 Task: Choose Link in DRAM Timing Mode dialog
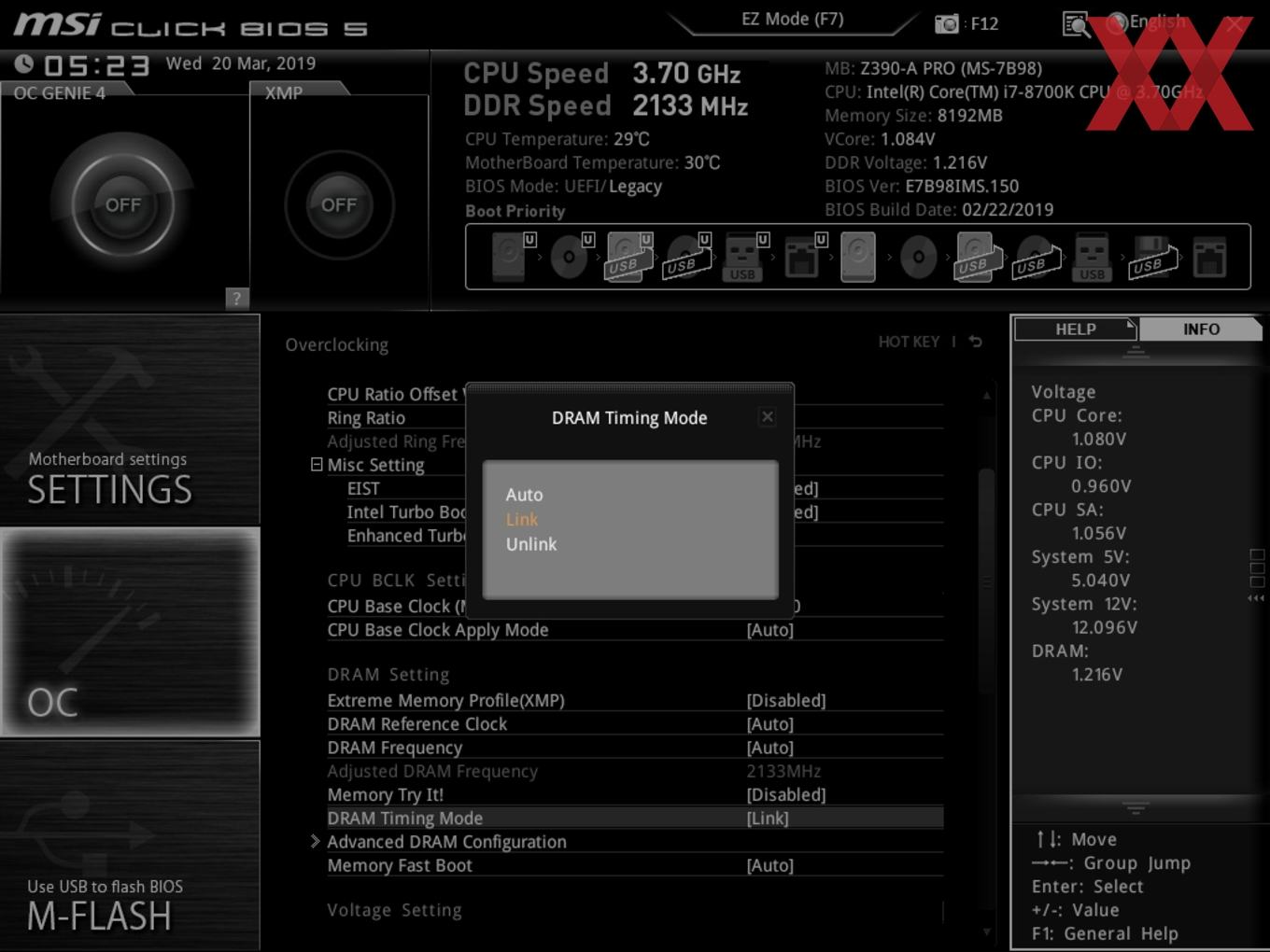tap(522, 520)
